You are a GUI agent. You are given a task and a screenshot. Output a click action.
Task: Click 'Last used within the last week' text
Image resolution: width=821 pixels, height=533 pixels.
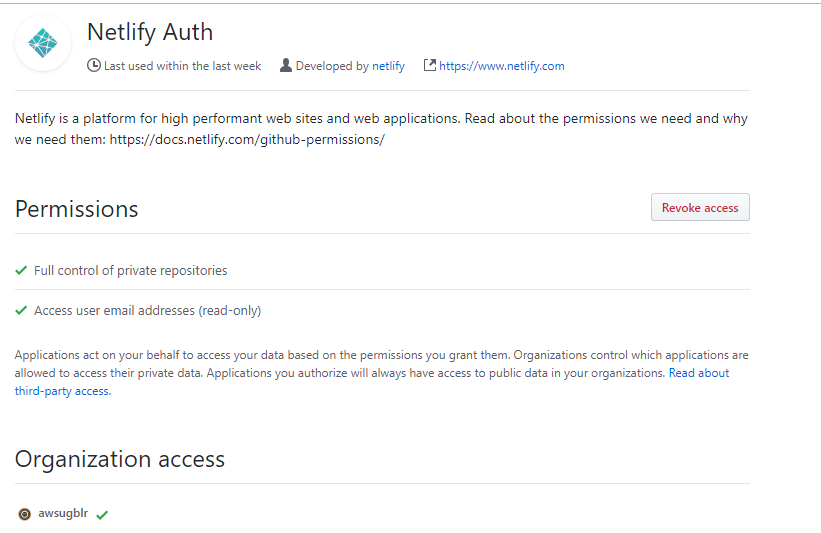click(x=182, y=66)
